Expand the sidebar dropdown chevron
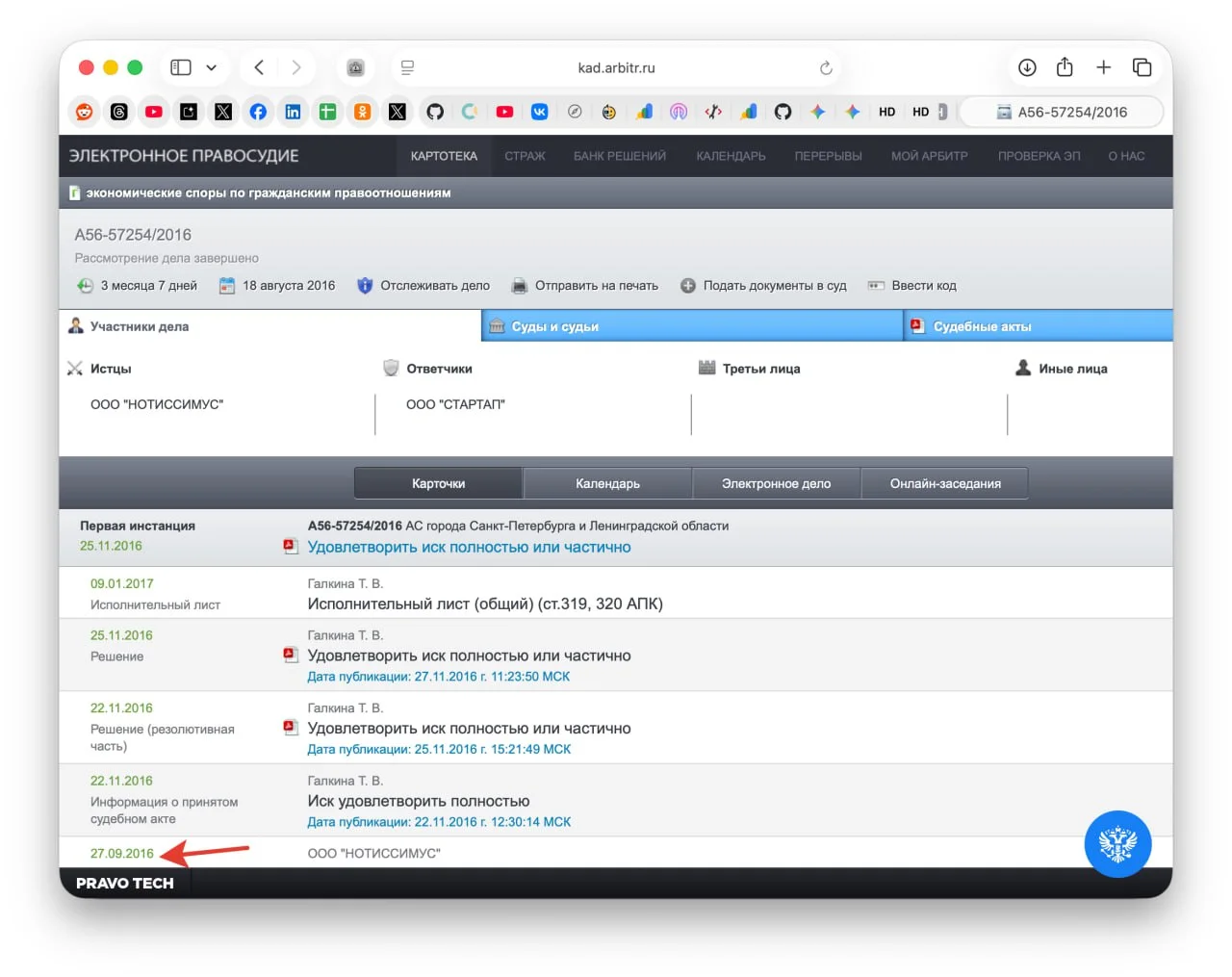This screenshot has width=1232, height=977. (x=212, y=67)
